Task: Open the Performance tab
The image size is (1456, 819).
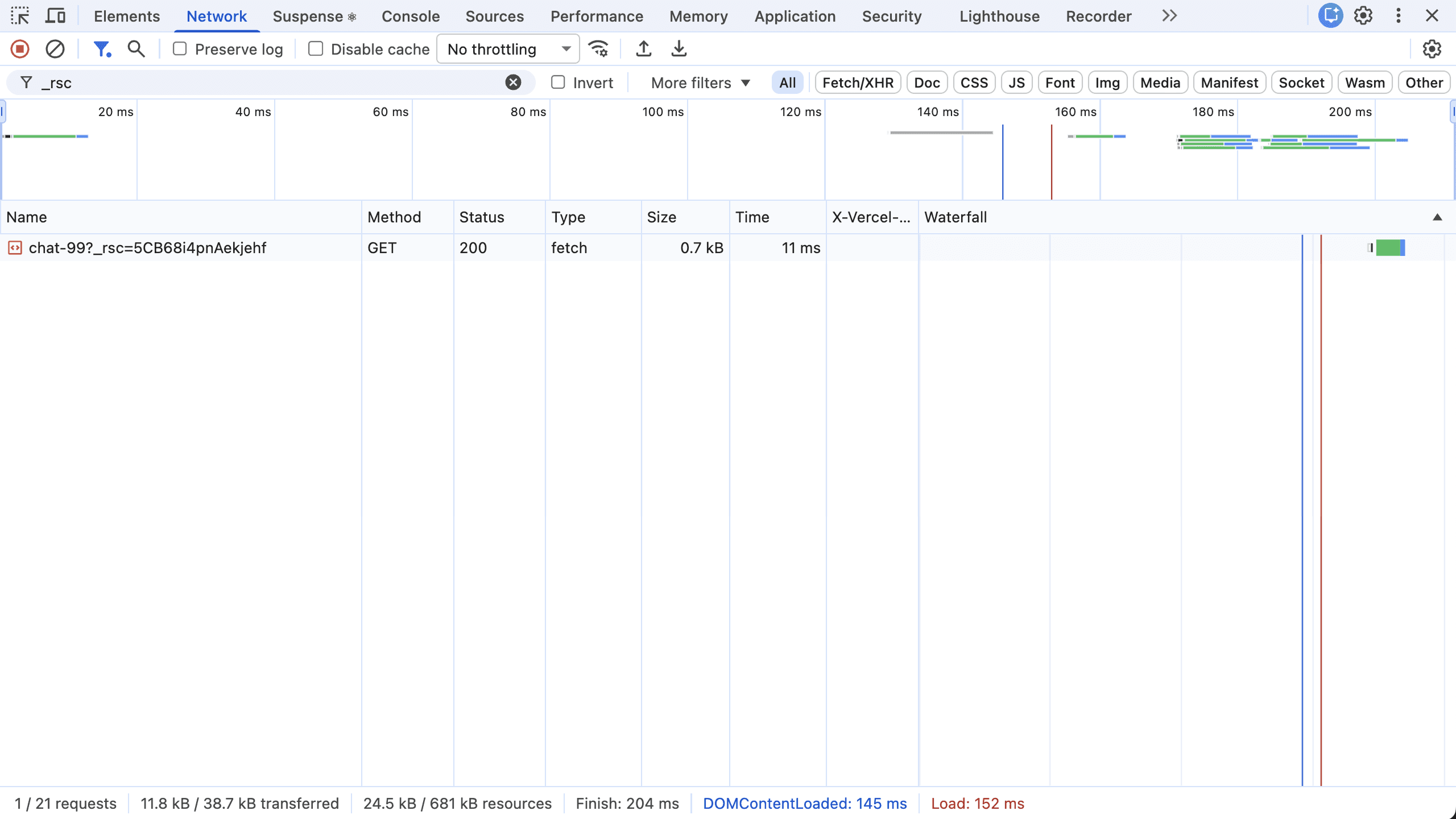Action: pos(597,16)
